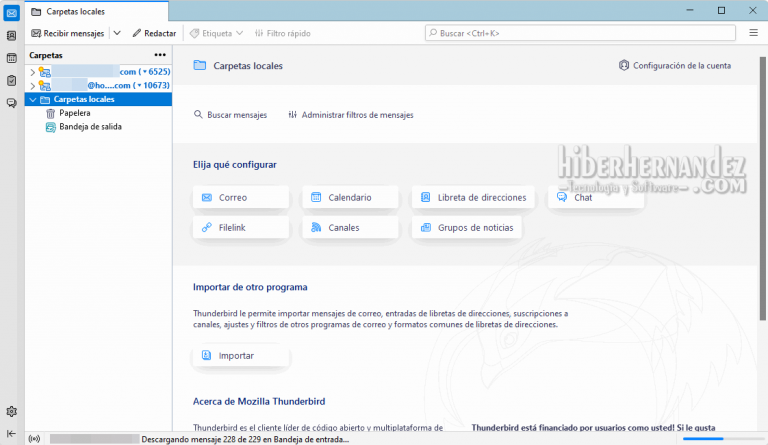Open the Calendar space in the sidebar

[x=11, y=58]
